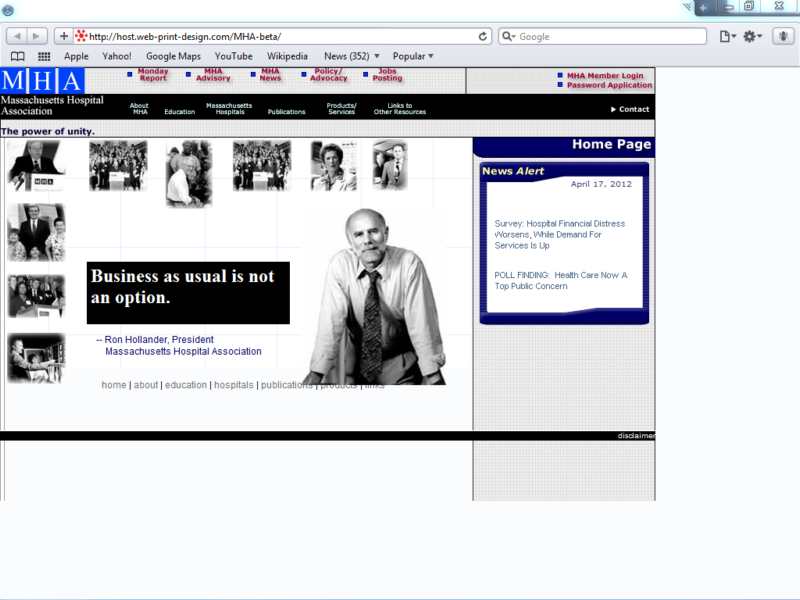Click the MHA logo

click(42, 81)
